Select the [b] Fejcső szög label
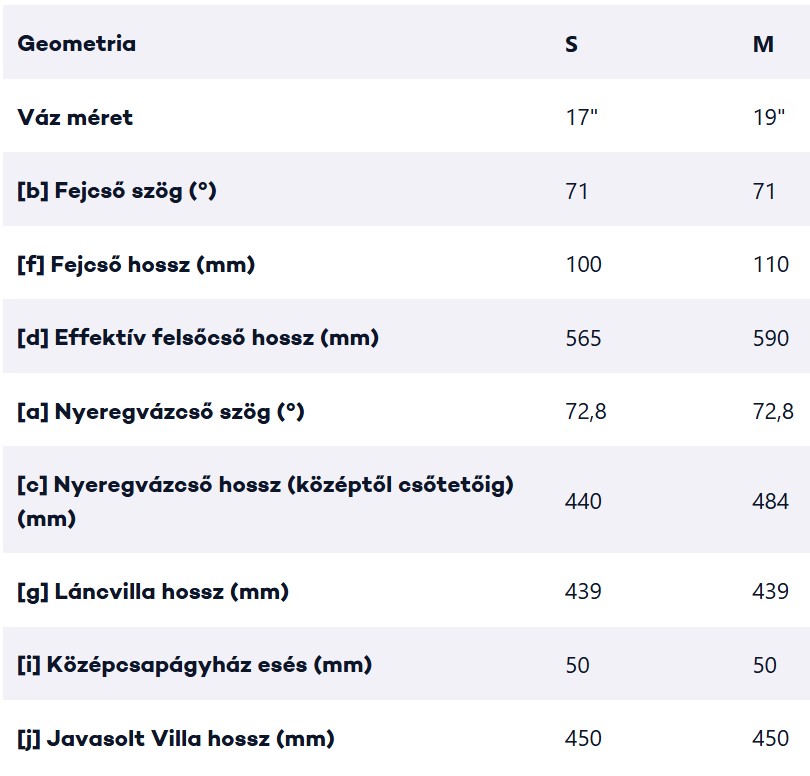 pos(117,191)
